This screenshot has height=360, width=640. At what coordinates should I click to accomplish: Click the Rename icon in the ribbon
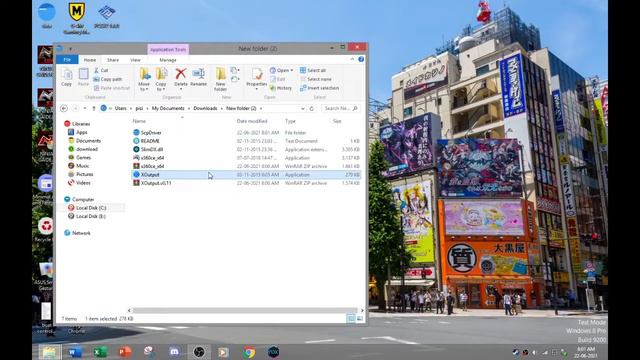[198, 77]
